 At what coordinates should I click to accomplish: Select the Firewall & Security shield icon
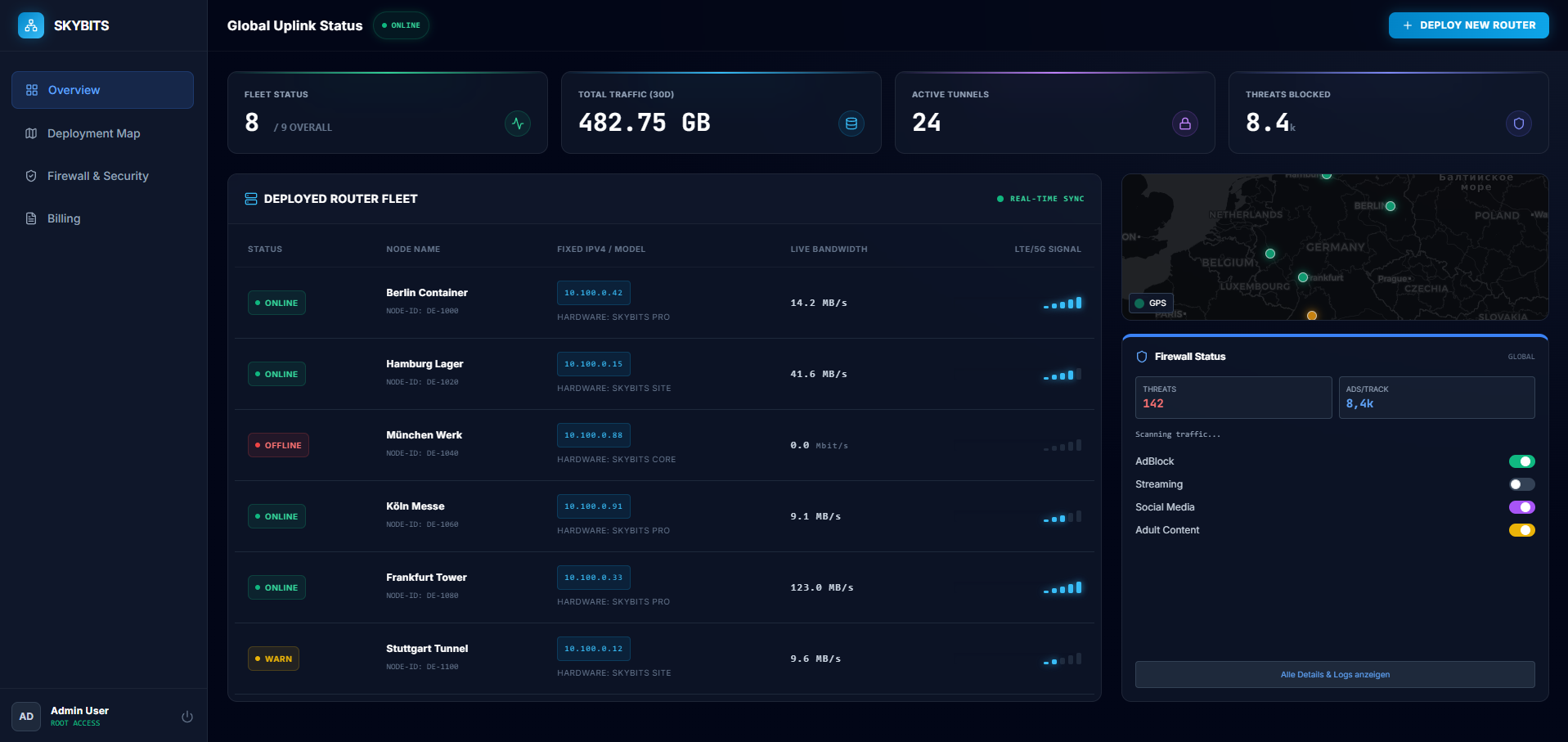(30, 176)
